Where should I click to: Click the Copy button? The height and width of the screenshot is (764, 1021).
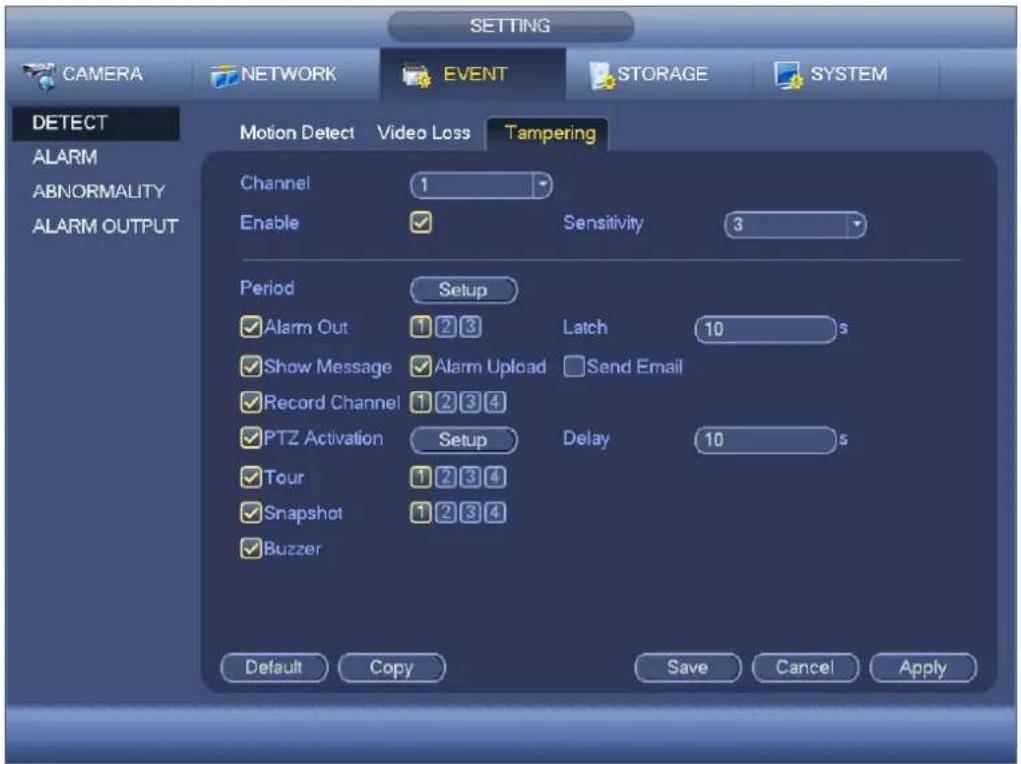point(392,668)
